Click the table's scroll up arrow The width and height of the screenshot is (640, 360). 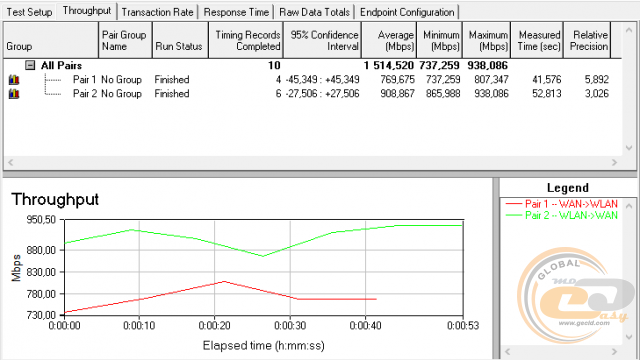pos(629,31)
